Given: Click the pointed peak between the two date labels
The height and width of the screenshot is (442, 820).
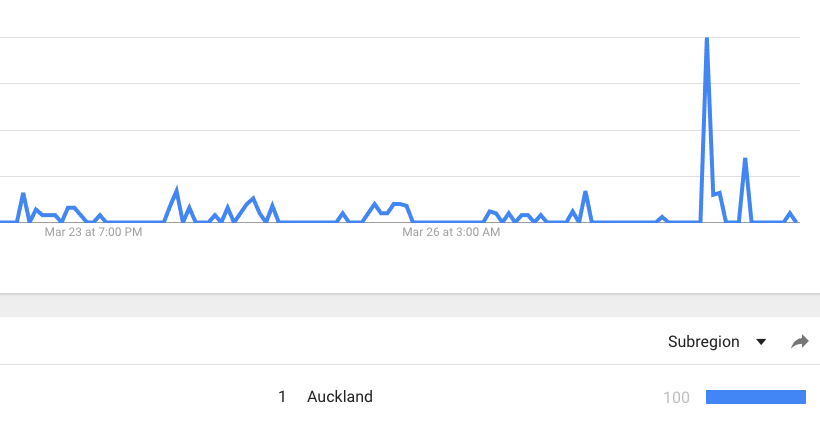Looking at the screenshot, I should [176, 189].
